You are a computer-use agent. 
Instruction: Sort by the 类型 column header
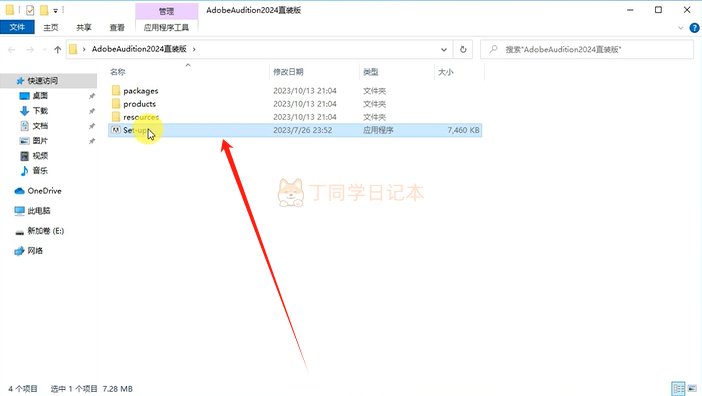371,72
